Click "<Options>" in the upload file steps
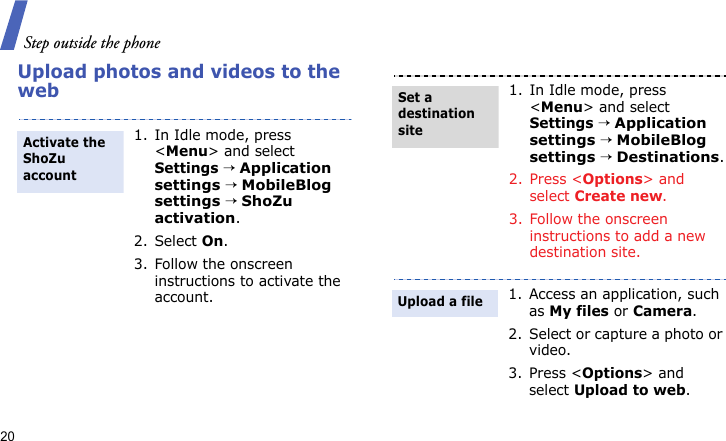Image resolution: width=726 pixels, height=441 pixels. [x=612, y=373]
